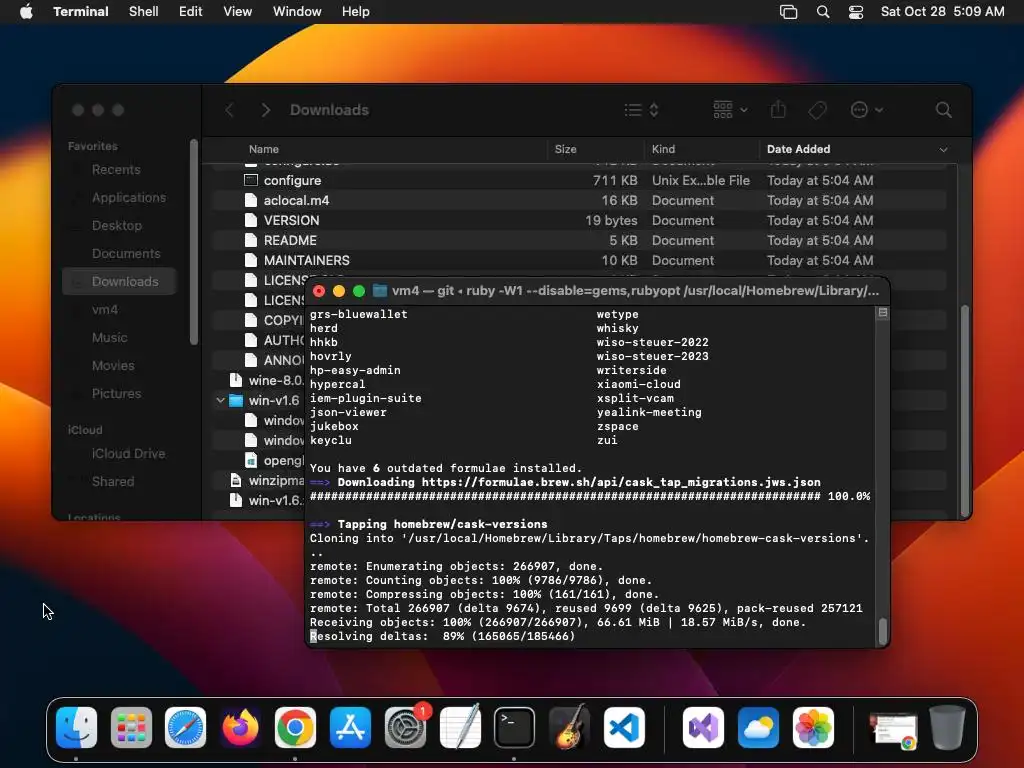Select the README file
The height and width of the screenshot is (768, 1024).
tap(579, 240)
